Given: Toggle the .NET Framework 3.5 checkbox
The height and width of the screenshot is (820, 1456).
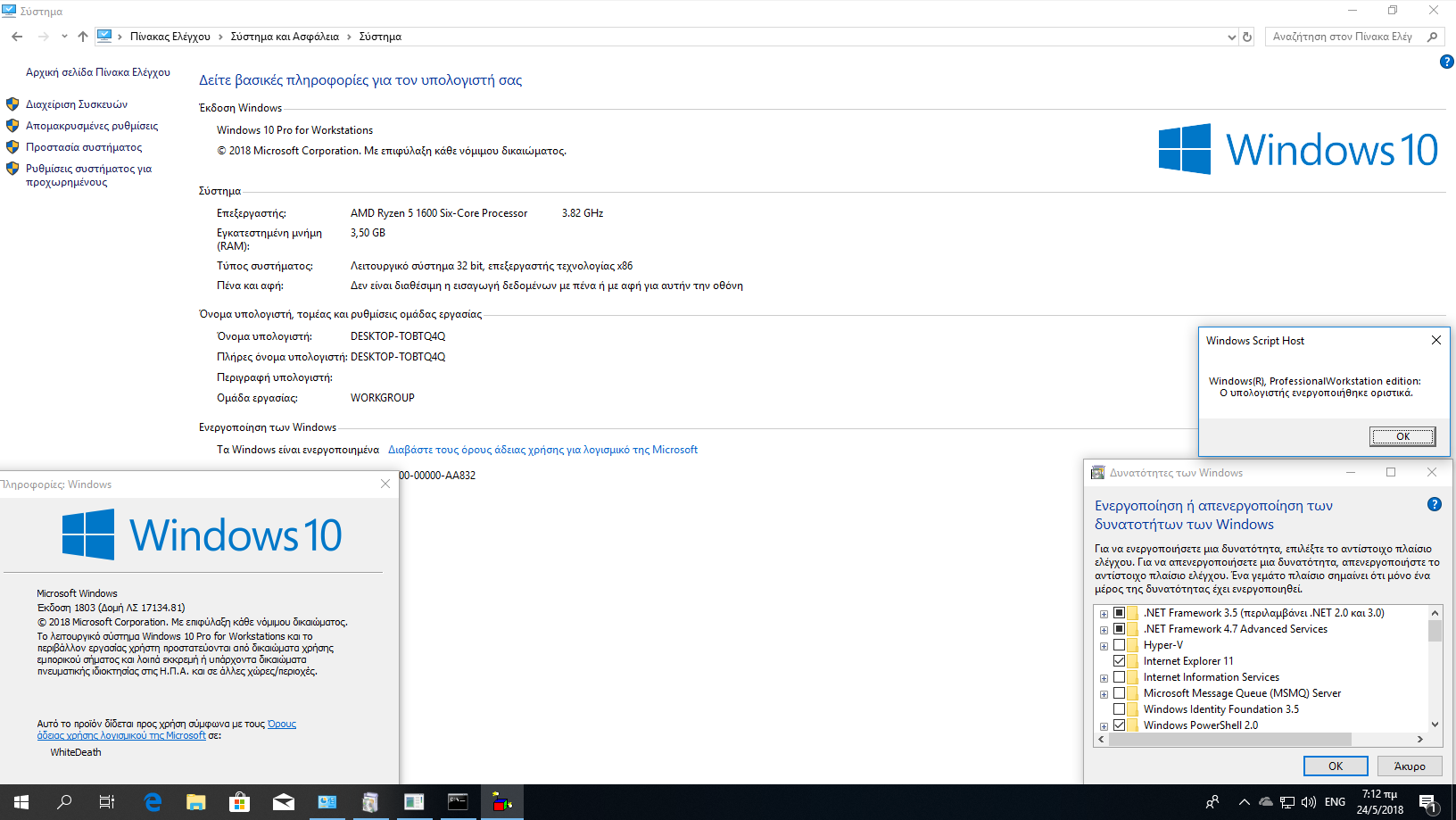Looking at the screenshot, I should tap(1119, 613).
